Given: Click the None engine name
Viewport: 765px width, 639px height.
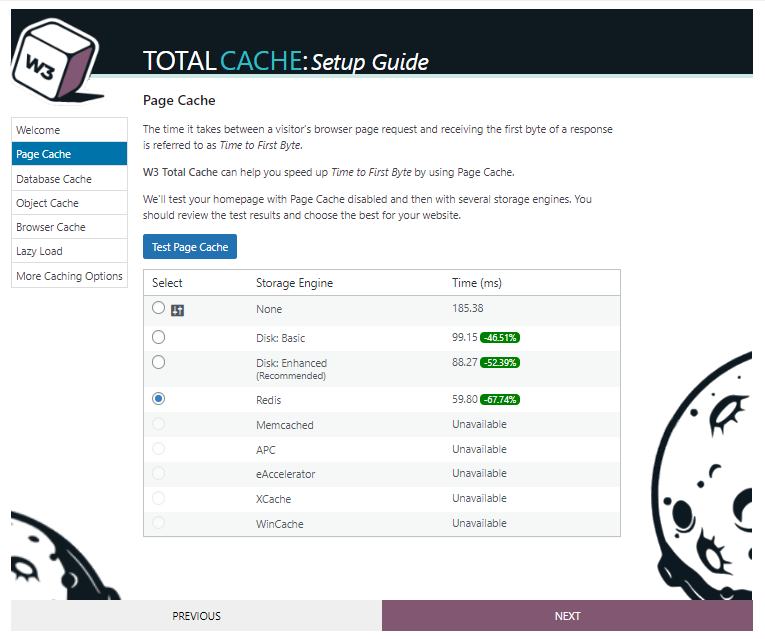Looking at the screenshot, I should click(x=269, y=309).
